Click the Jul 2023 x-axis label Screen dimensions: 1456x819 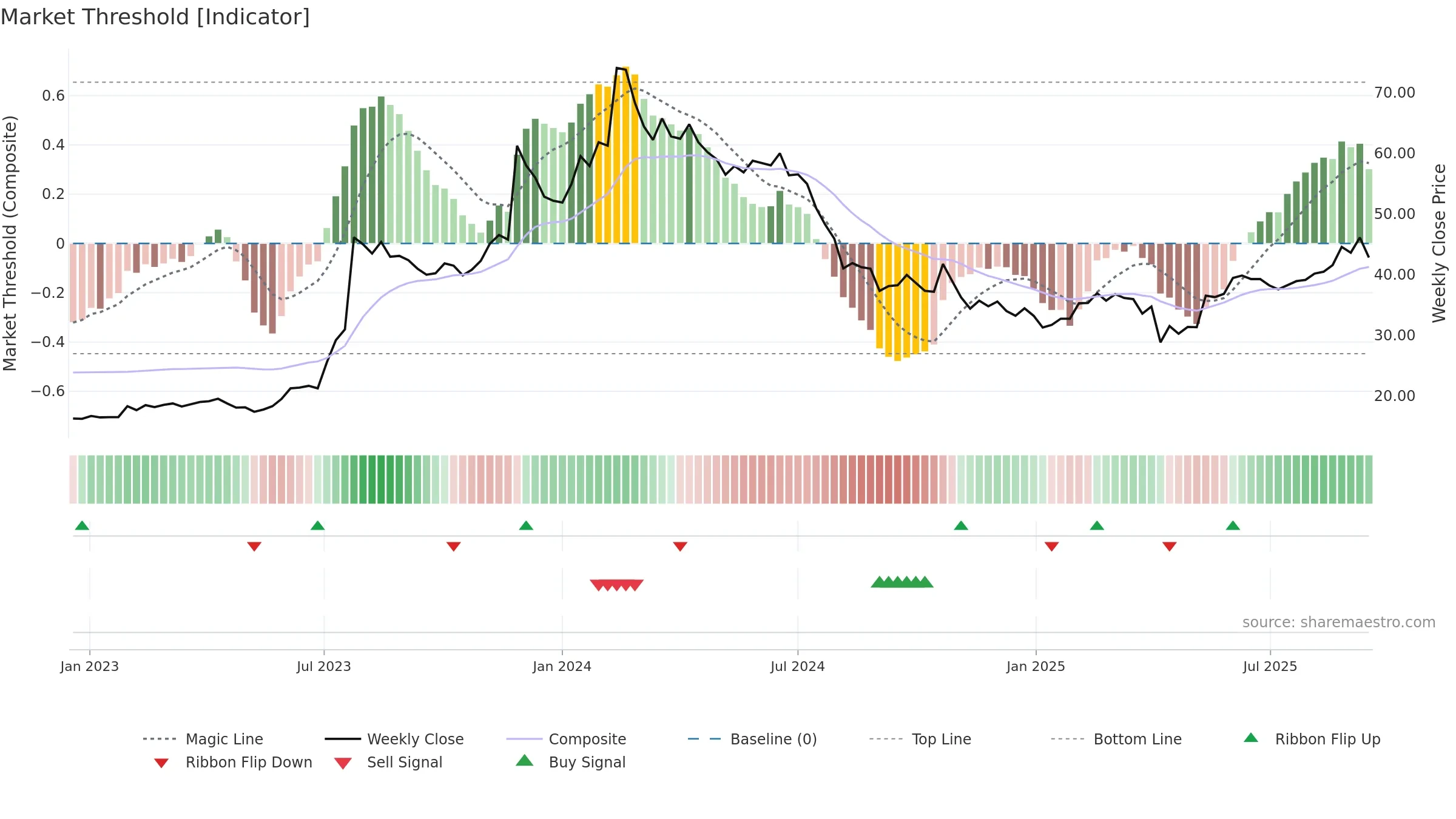(x=324, y=666)
